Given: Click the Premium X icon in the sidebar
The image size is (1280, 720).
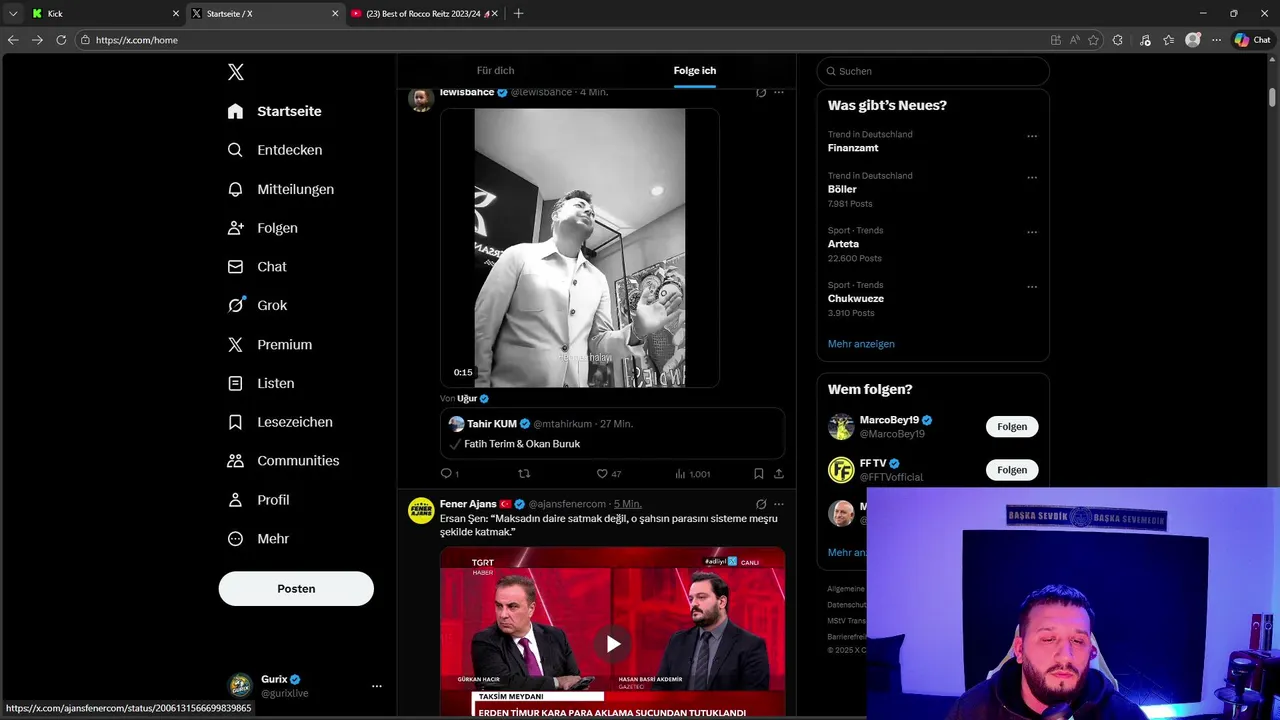Looking at the screenshot, I should click(235, 344).
